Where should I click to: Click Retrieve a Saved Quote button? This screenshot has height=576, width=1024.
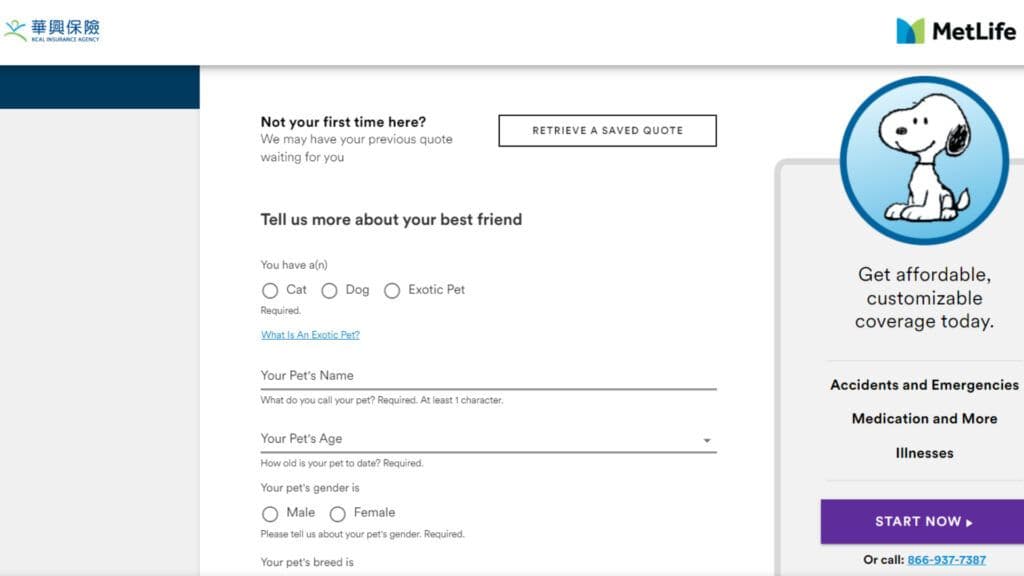(x=607, y=131)
